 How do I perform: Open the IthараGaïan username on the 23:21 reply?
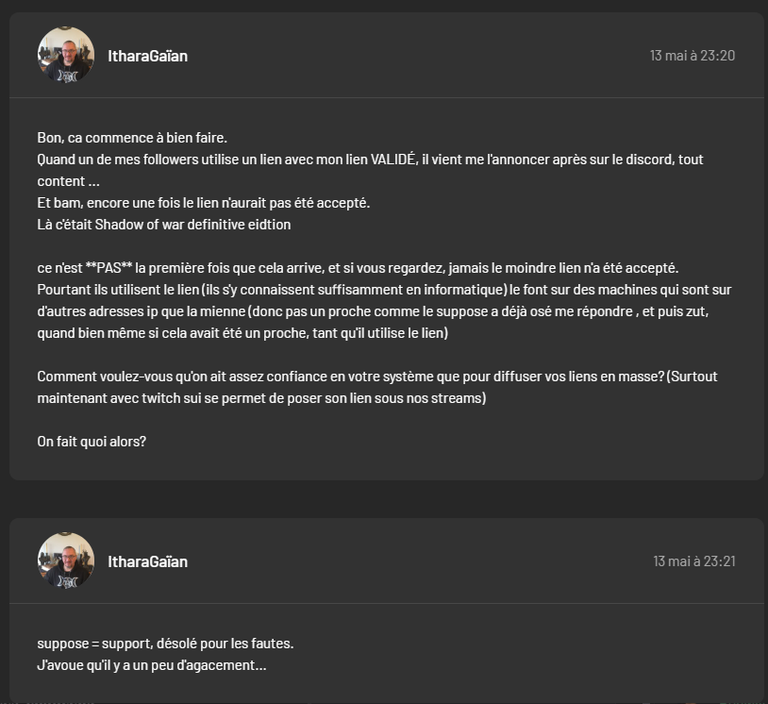point(147,561)
